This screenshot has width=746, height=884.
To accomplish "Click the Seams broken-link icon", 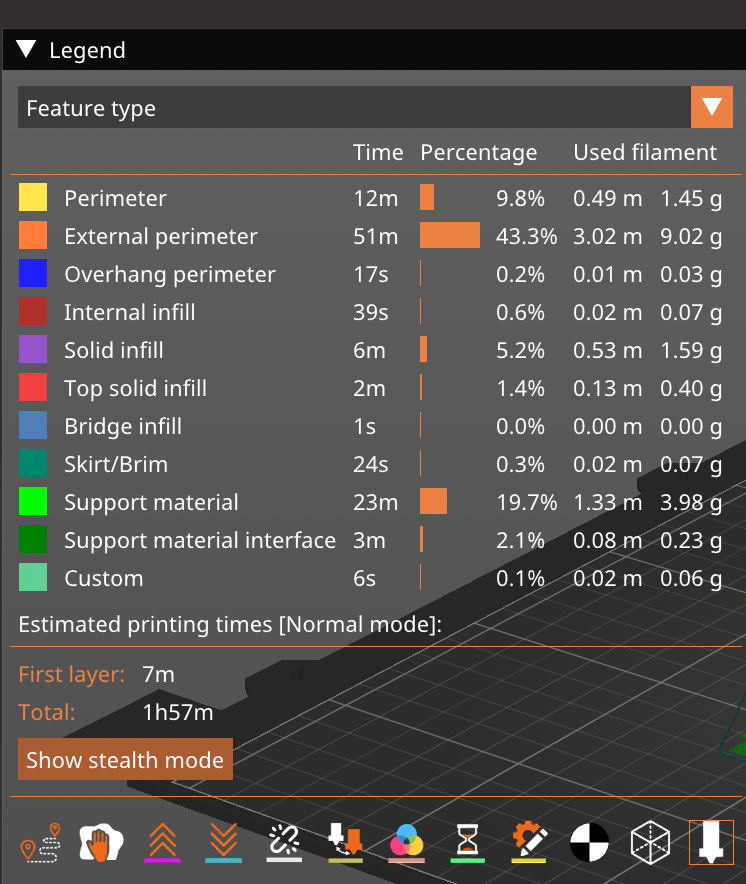I will pos(284,842).
